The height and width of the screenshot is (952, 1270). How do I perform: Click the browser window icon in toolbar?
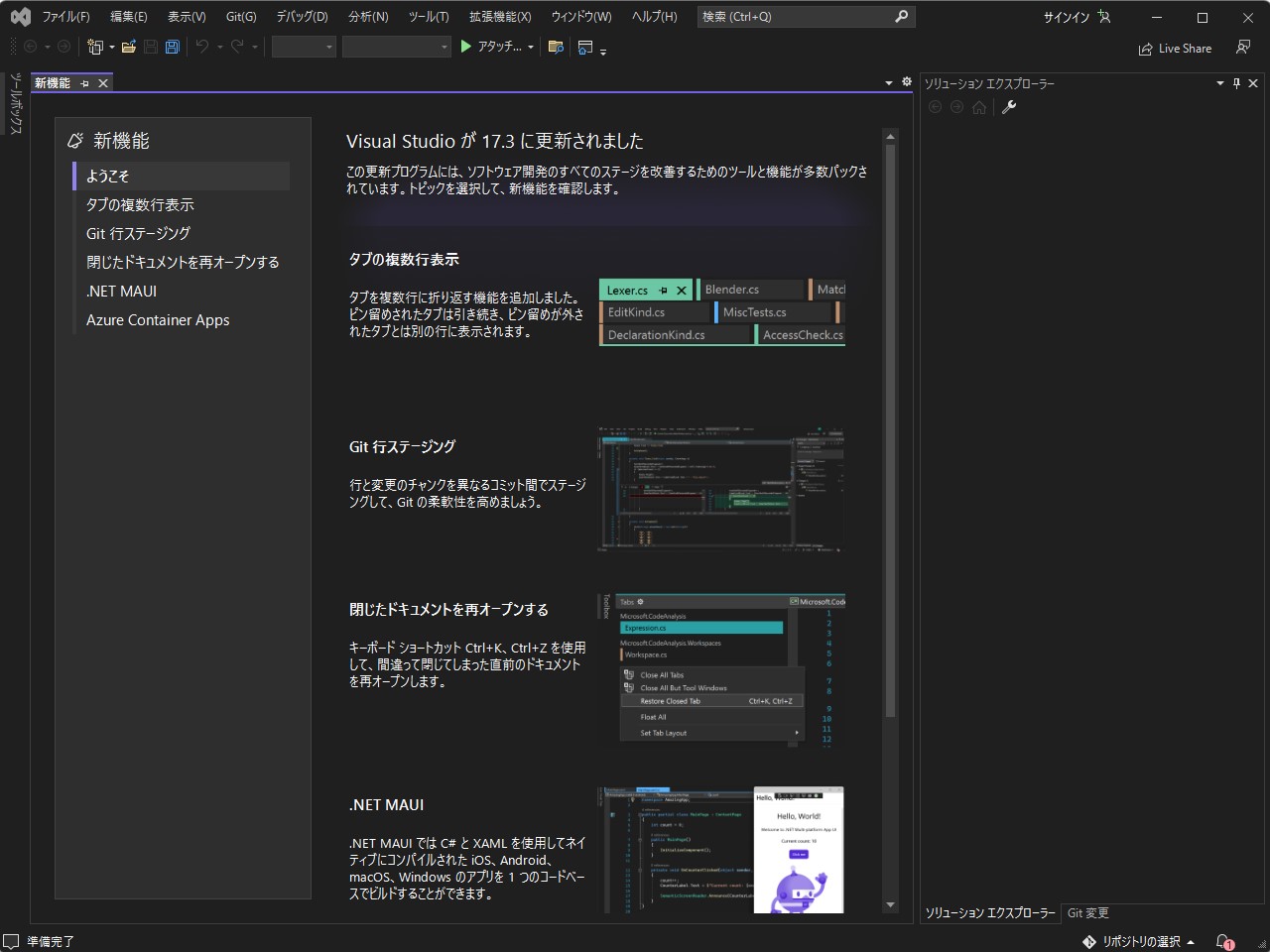tap(585, 47)
